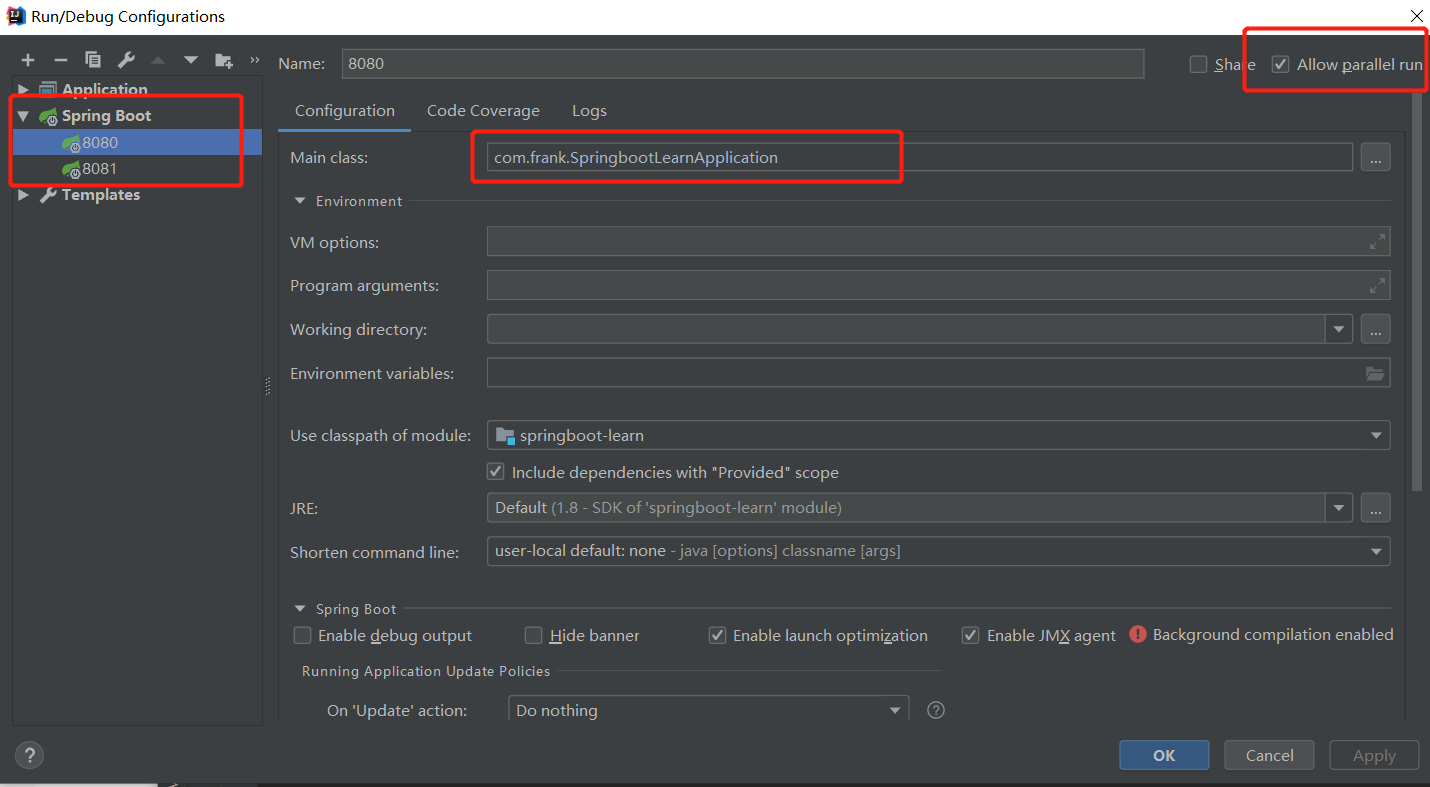
Task: Open the JRE dropdown arrow
Action: click(x=1339, y=507)
